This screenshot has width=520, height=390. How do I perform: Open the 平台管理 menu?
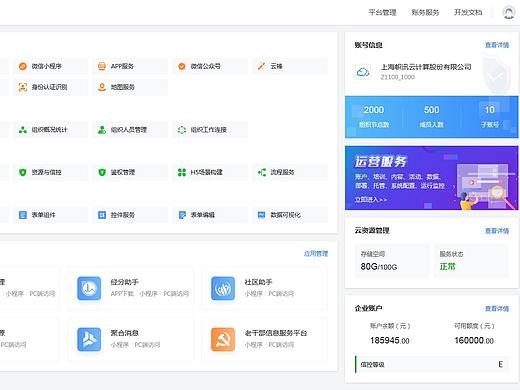coord(382,13)
